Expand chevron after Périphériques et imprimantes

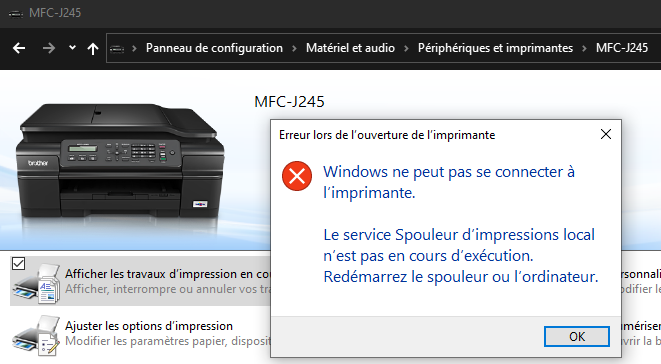click(584, 49)
